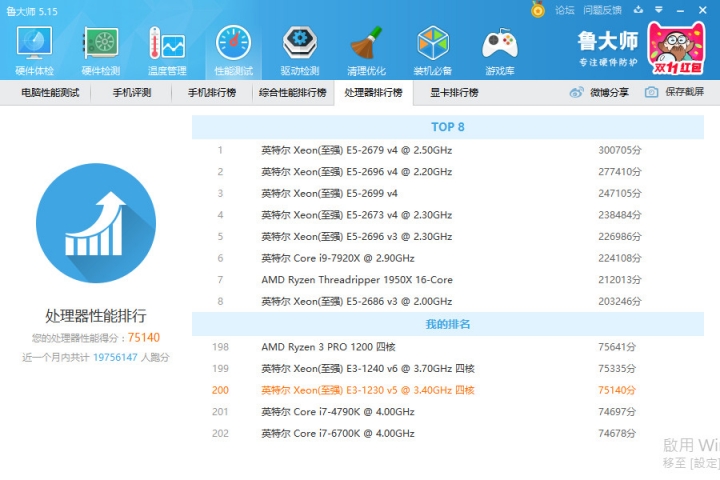720x480 pixels.
Task: Click the 277410分 score value
Action: tap(619, 172)
